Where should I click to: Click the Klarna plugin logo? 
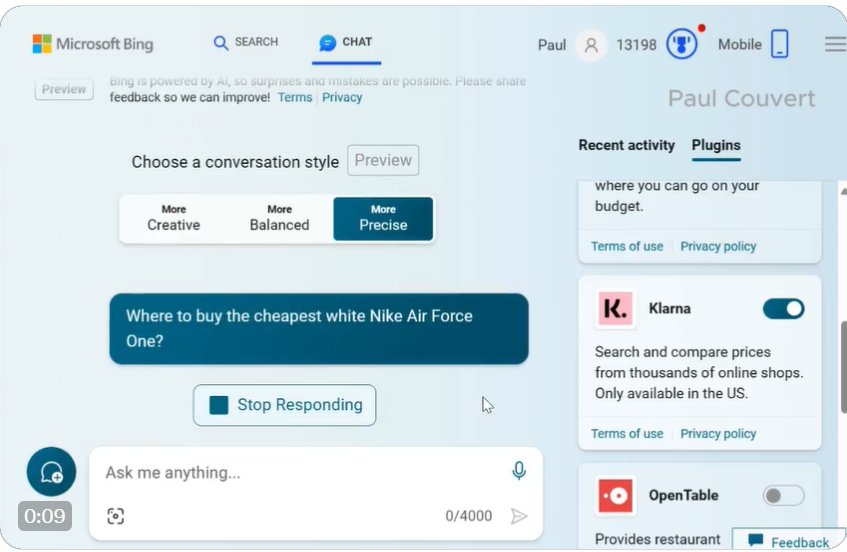click(615, 309)
